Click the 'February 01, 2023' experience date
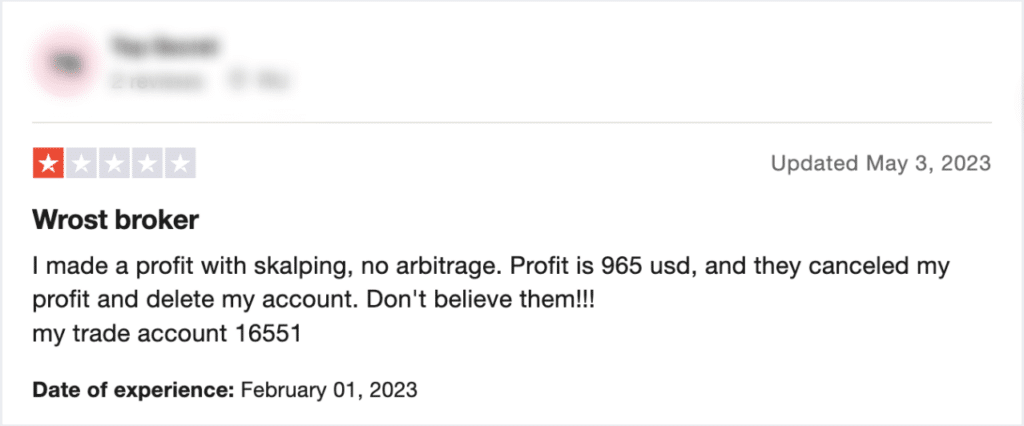The image size is (1024, 426). (x=328, y=390)
